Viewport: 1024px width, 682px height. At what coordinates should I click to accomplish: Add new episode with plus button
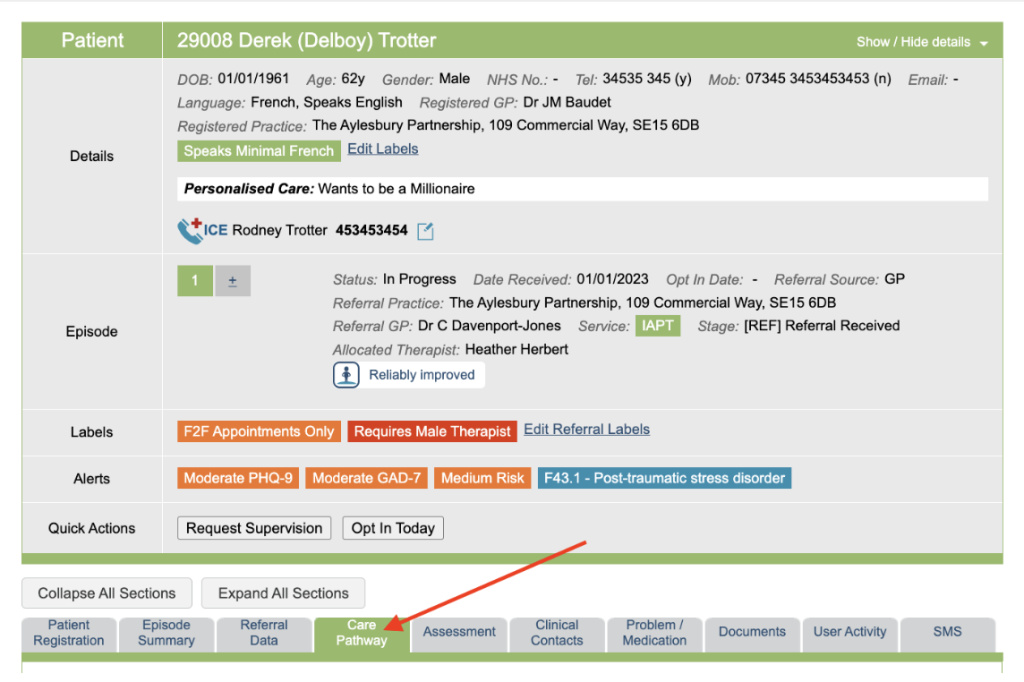(x=232, y=281)
